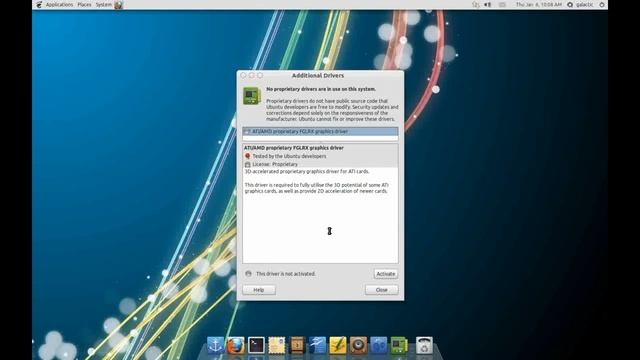
Task: Click the Help button
Action: point(259,290)
